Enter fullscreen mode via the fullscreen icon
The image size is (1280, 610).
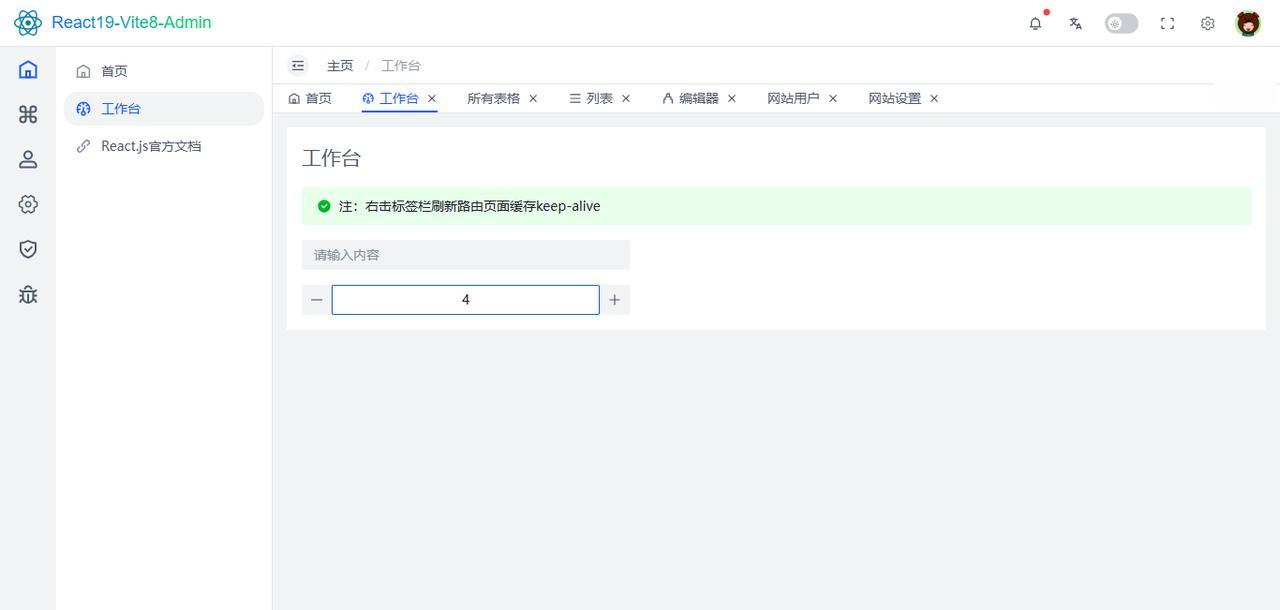[x=1167, y=23]
